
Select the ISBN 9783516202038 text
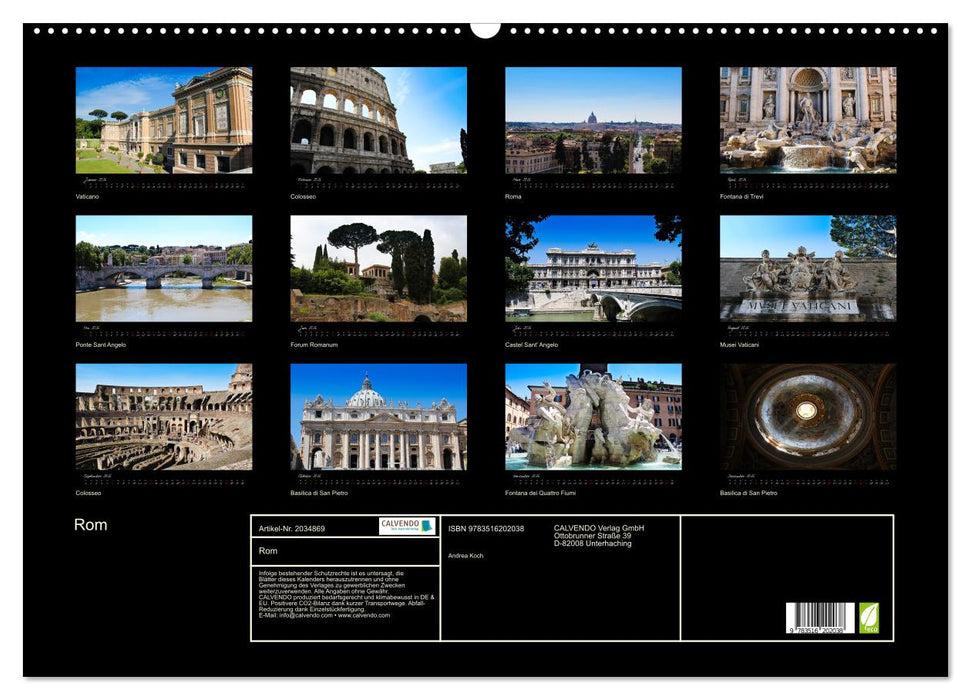tap(485, 529)
